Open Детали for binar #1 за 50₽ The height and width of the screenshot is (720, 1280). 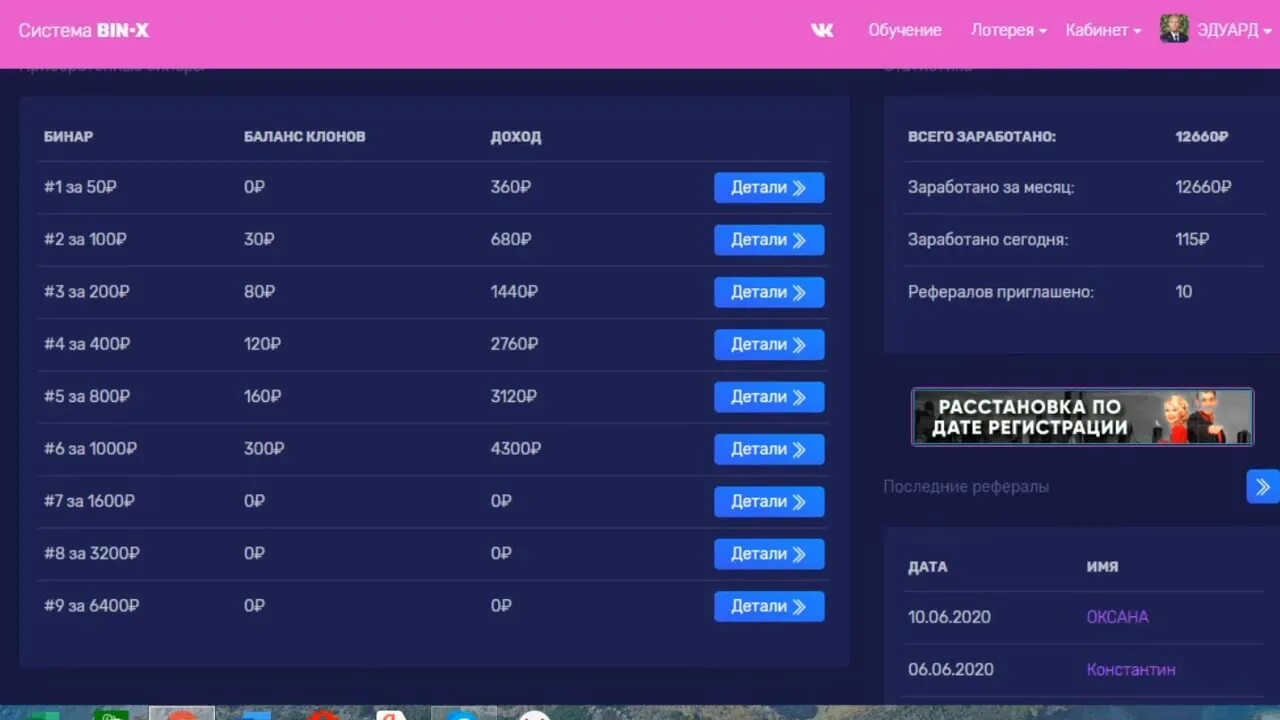pyautogui.click(x=769, y=187)
